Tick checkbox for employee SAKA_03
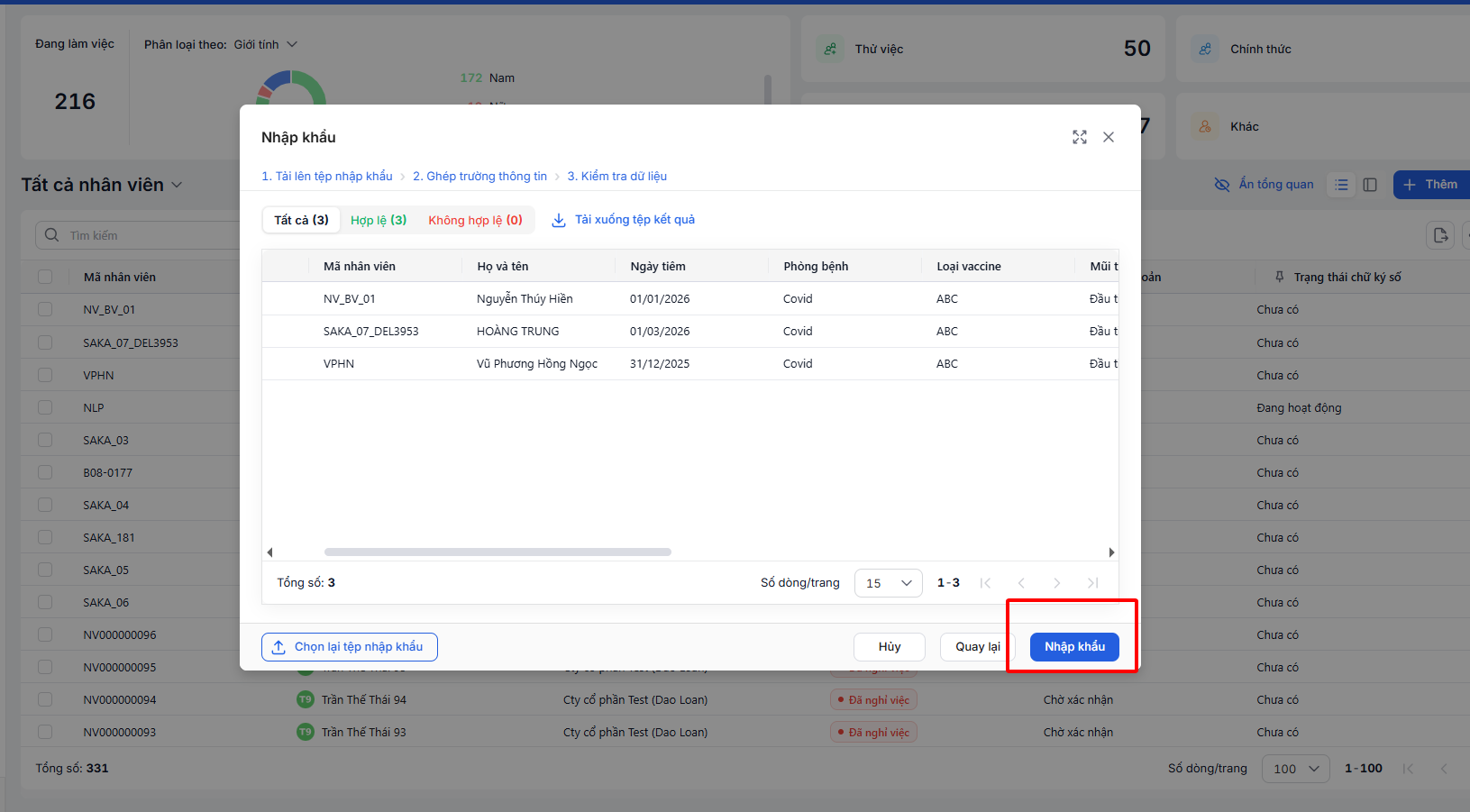This screenshot has width=1470, height=812. click(x=45, y=440)
